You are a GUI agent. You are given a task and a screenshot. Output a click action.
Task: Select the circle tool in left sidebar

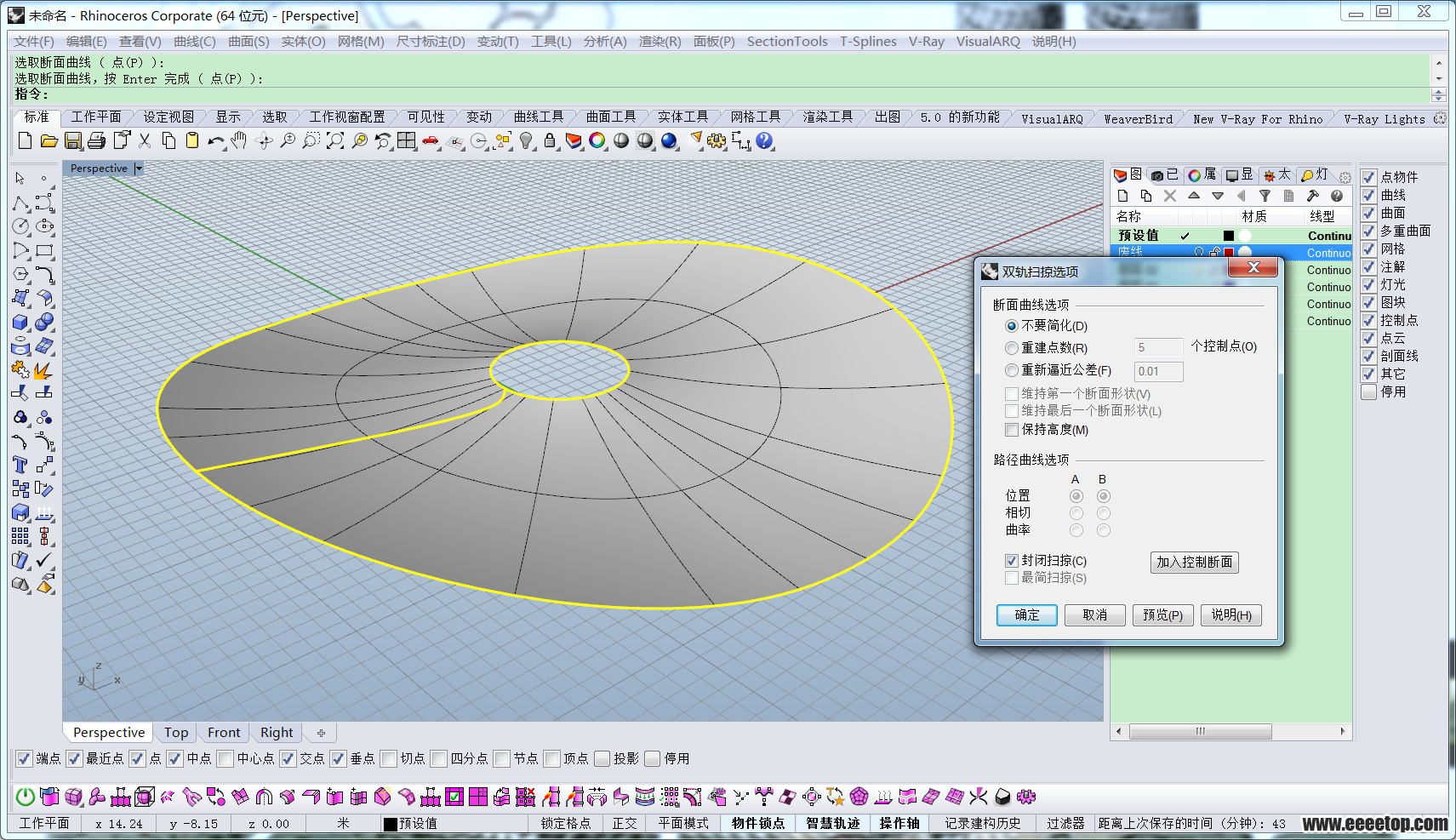point(20,226)
